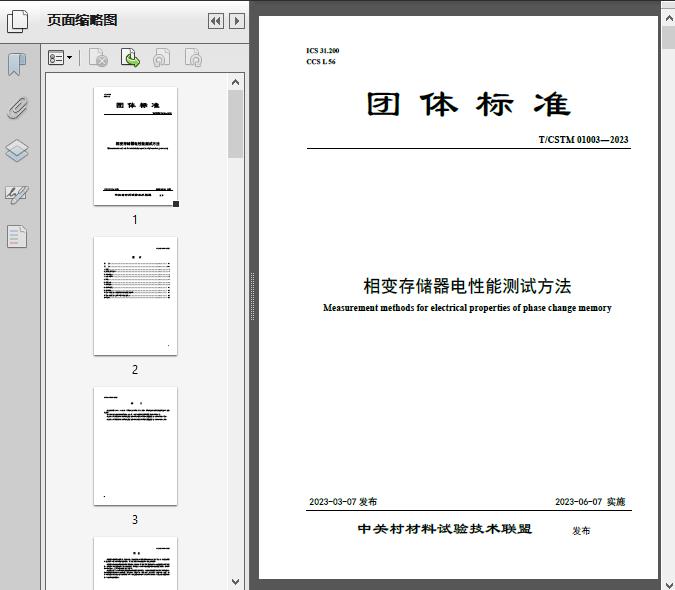Click the publisher '中关村材料试验技术联盟'

point(445,529)
